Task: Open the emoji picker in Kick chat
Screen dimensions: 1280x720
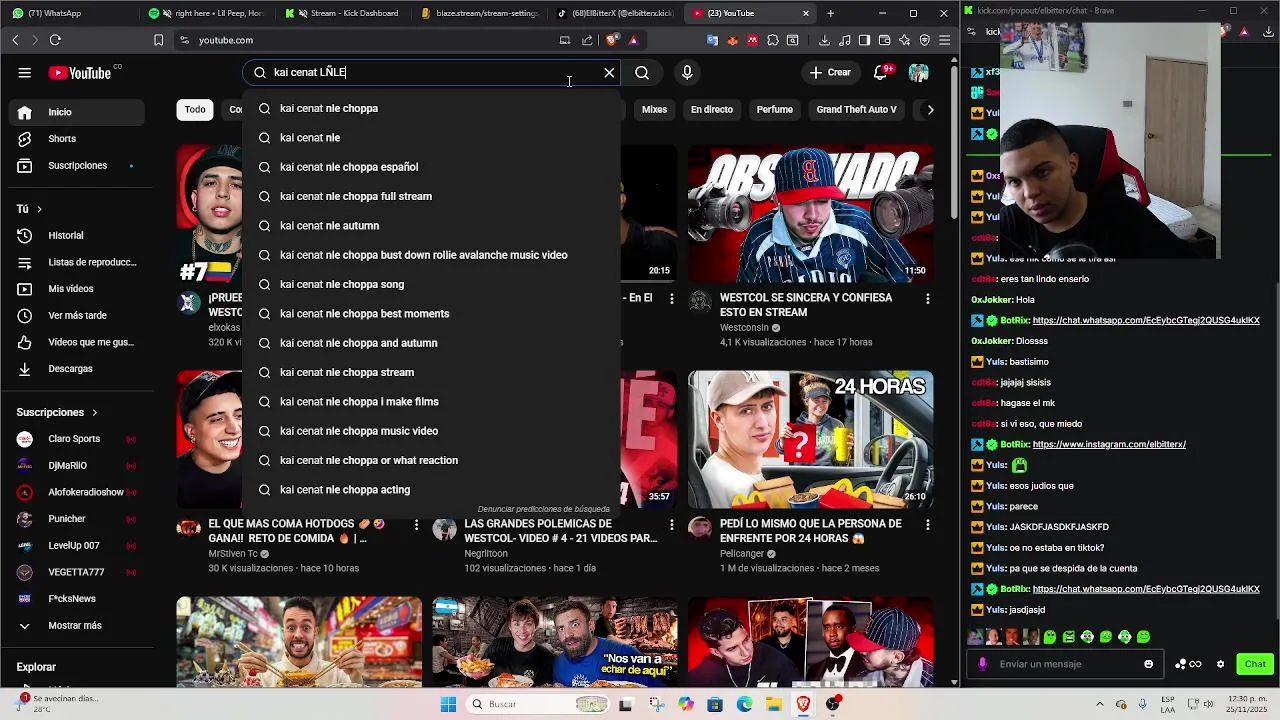Action: click(x=1148, y=664)
